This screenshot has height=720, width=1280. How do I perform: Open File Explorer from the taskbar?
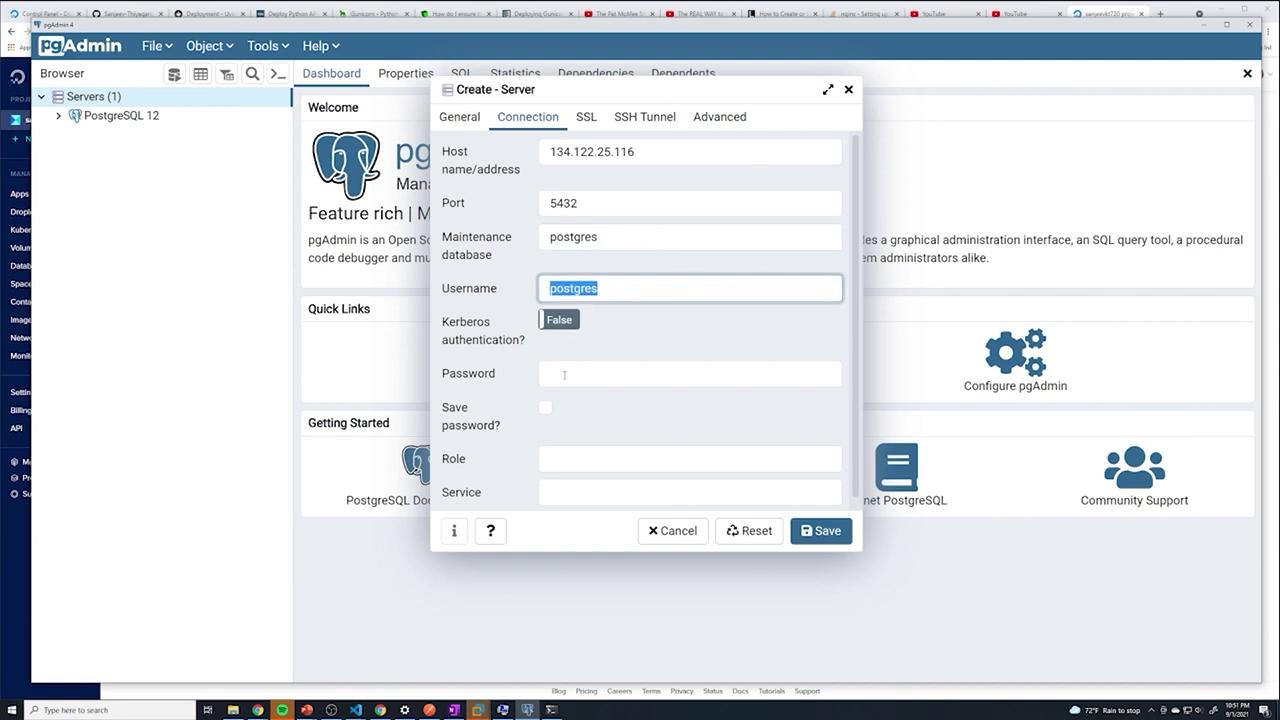[233, 710]
